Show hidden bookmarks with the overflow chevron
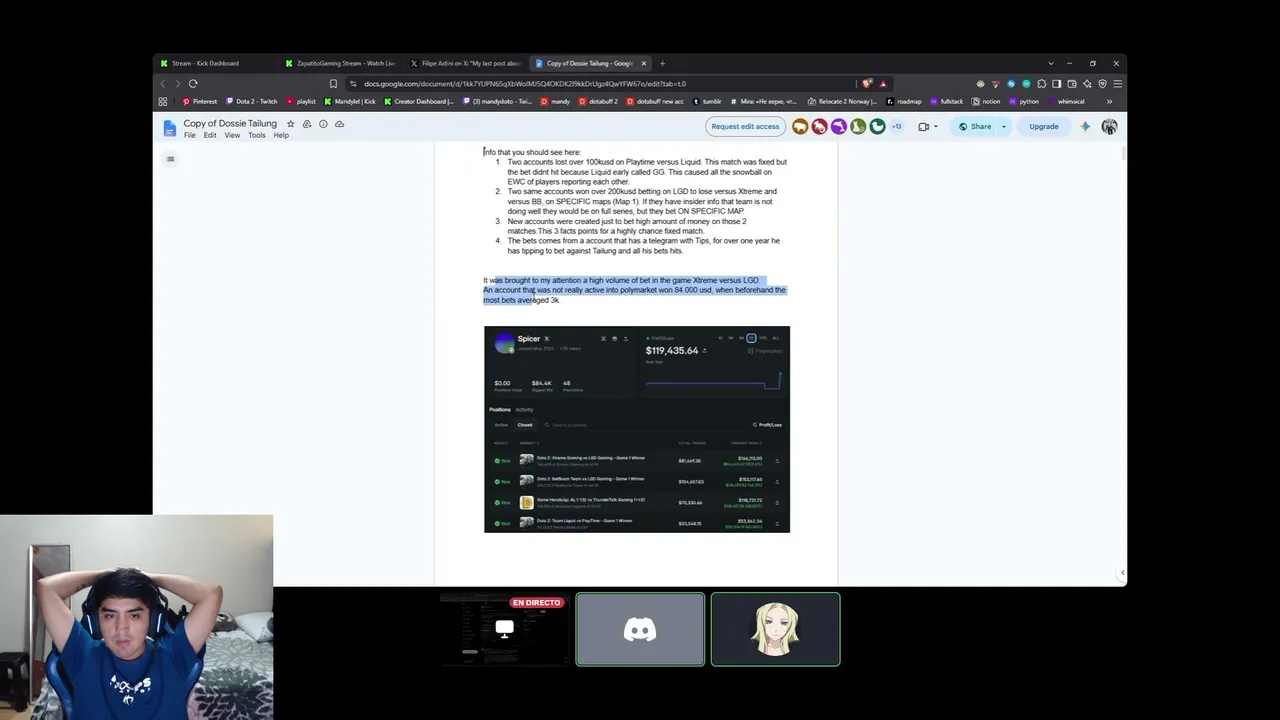The image size is (1280, 720). (x=1109, y=101)
